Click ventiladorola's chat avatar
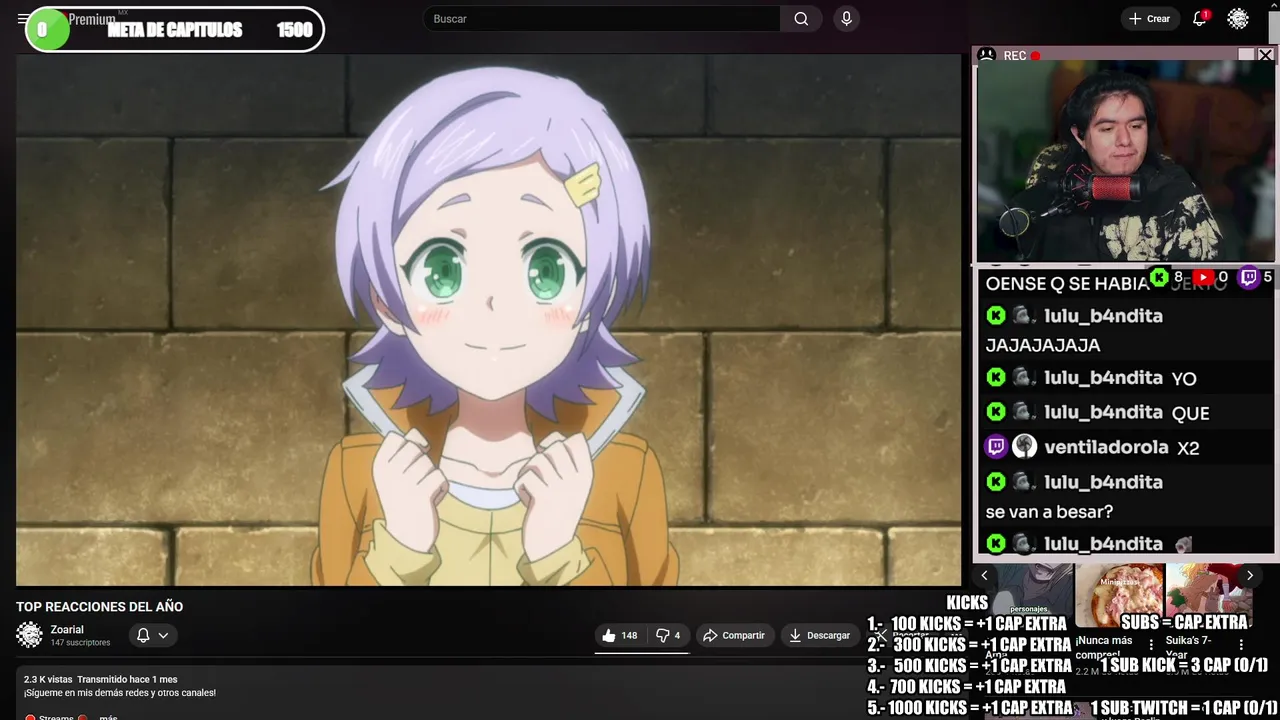Screen dimensions: 1280x720 pos(1024,447)
